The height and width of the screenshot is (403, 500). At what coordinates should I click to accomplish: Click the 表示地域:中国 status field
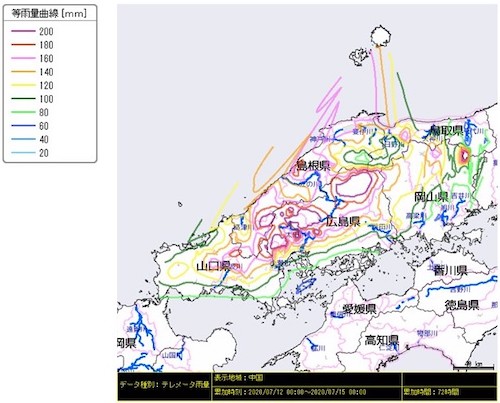click(x=306, y=378)
